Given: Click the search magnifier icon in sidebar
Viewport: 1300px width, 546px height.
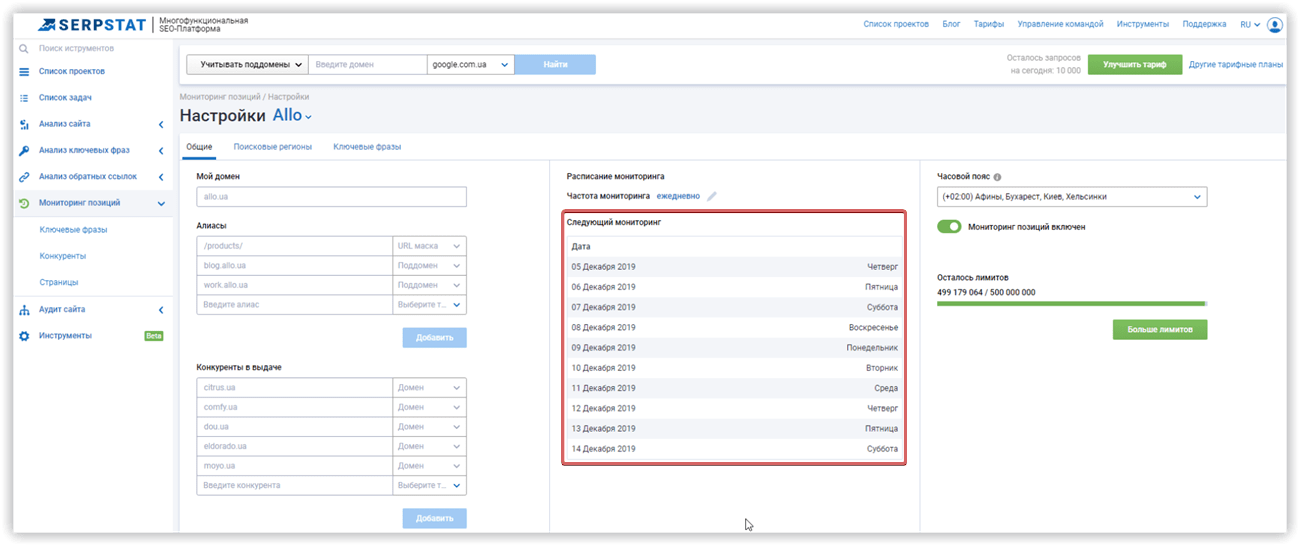Looking at the screenshot, I should 24,48.
